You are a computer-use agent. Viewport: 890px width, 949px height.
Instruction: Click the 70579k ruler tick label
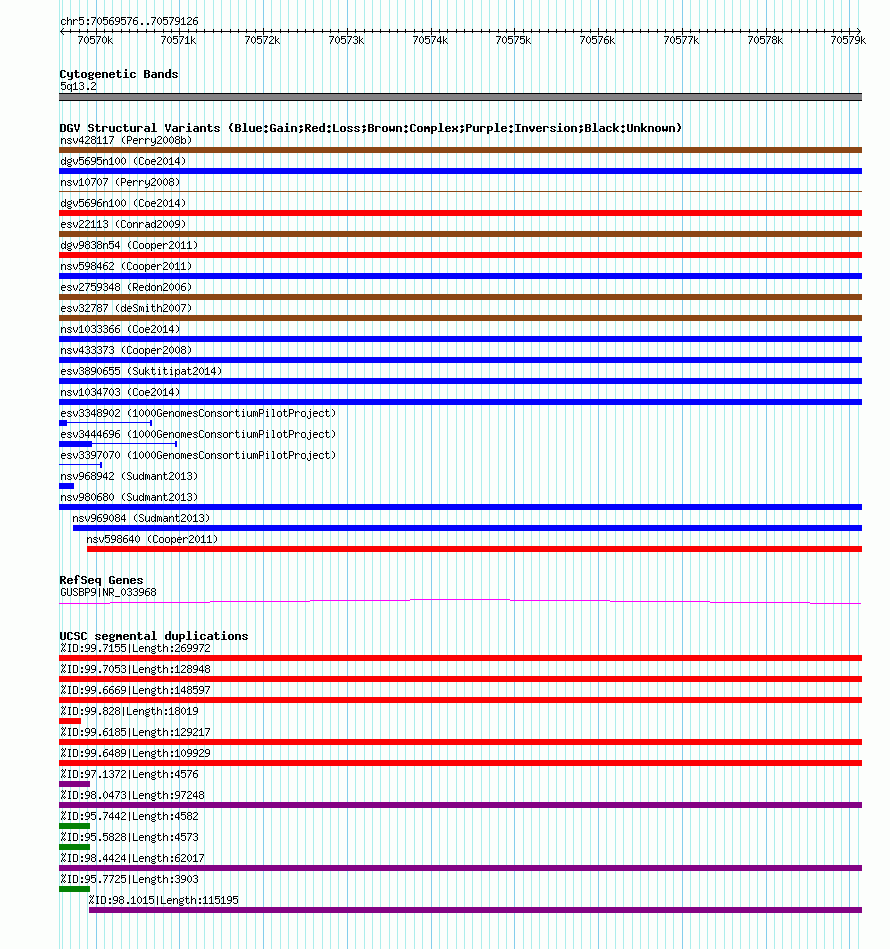[848, 40]
